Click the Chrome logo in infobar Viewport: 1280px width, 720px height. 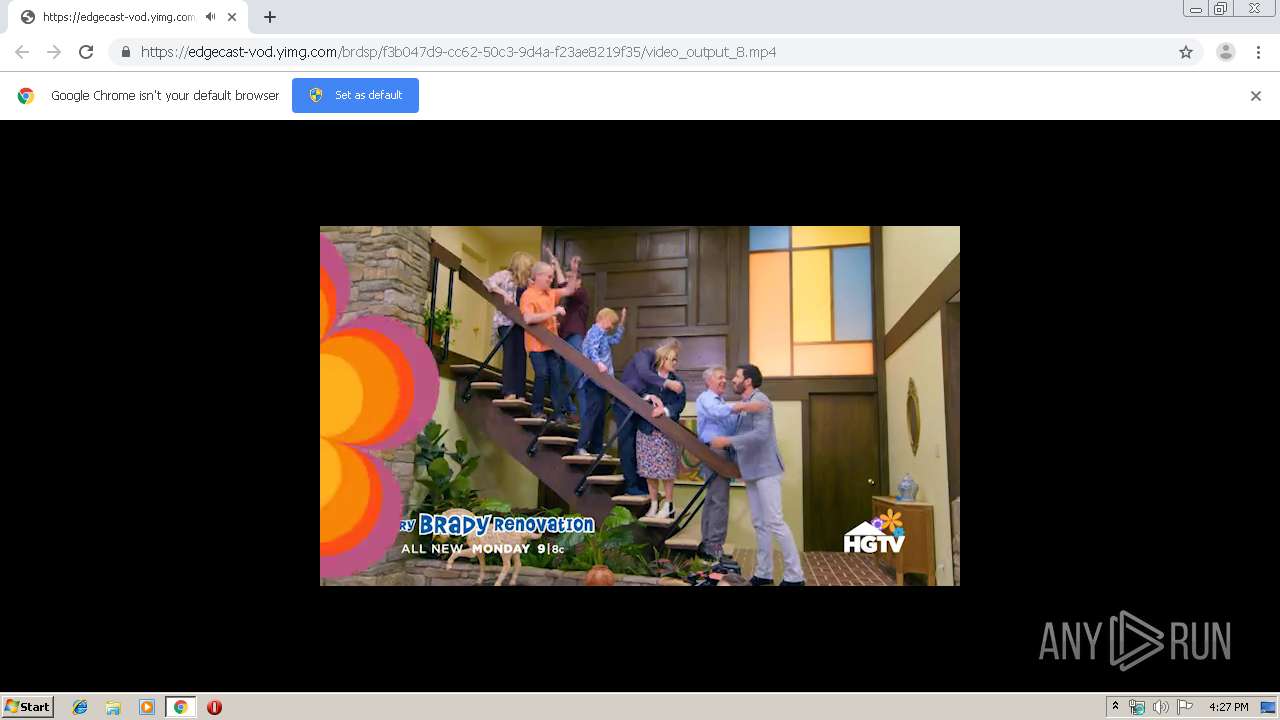[26, 96]
